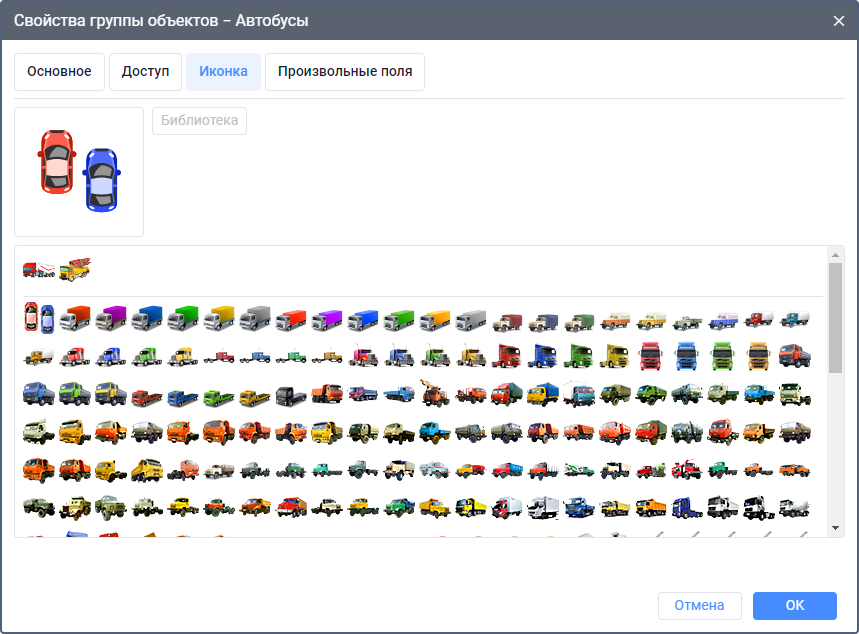The image size is (859, 634).
Task: Select the maroon tarp-covered old truck icon
Action: click(x=507, y=322)
